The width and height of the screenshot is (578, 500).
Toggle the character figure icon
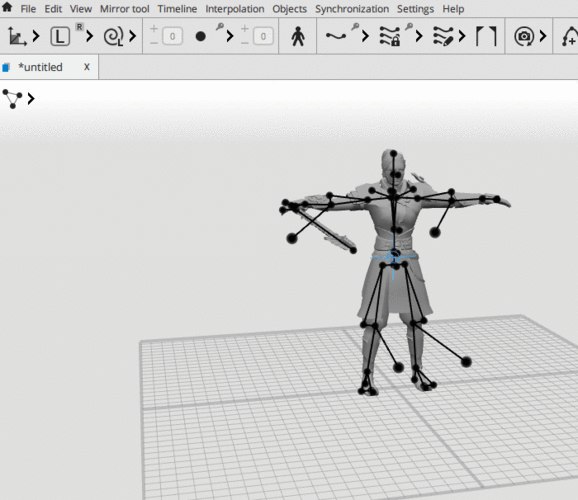[x=298, y=37]
